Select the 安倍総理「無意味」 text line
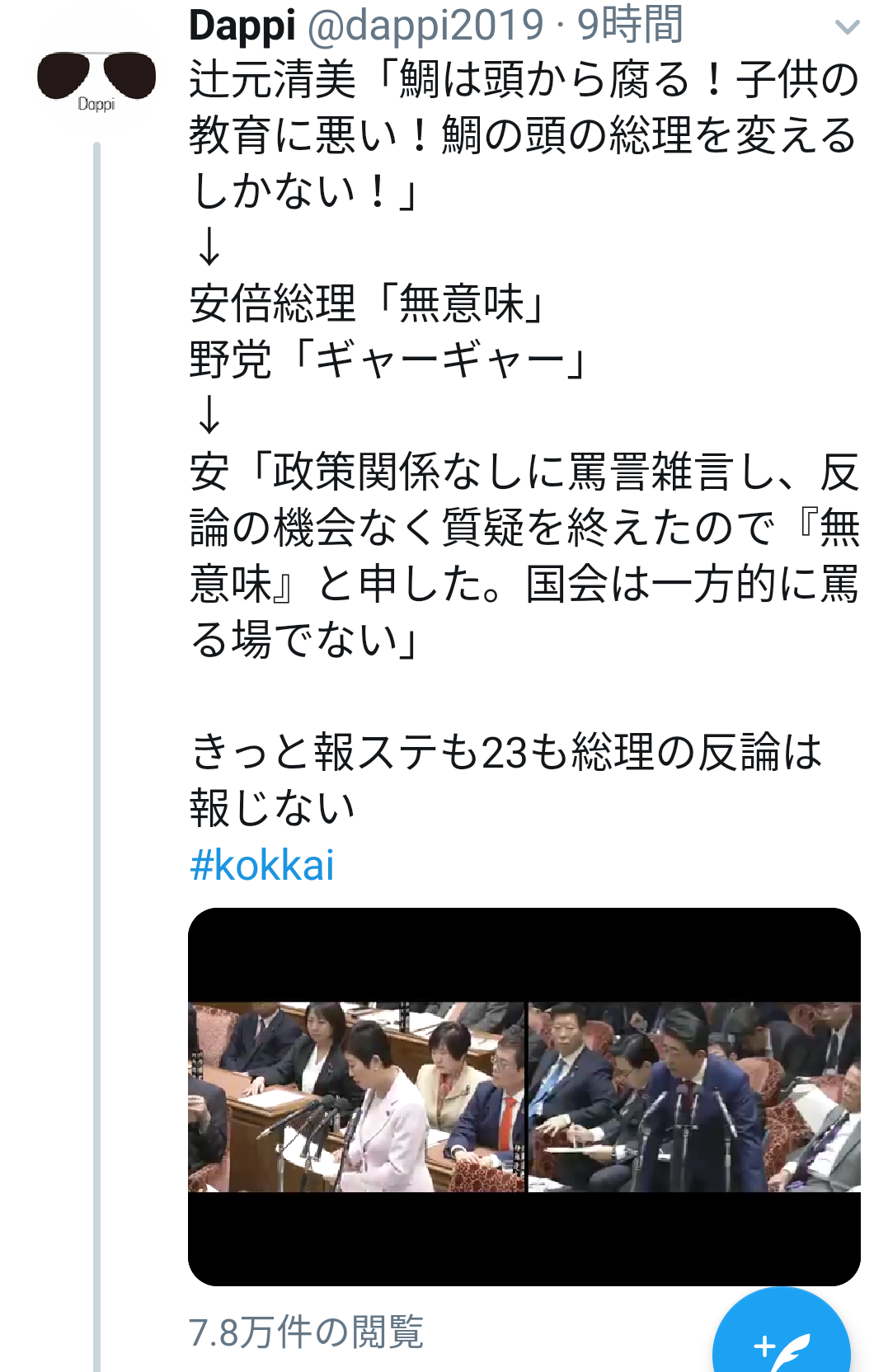Screen dimensions: 874x1372 point(369,303)
